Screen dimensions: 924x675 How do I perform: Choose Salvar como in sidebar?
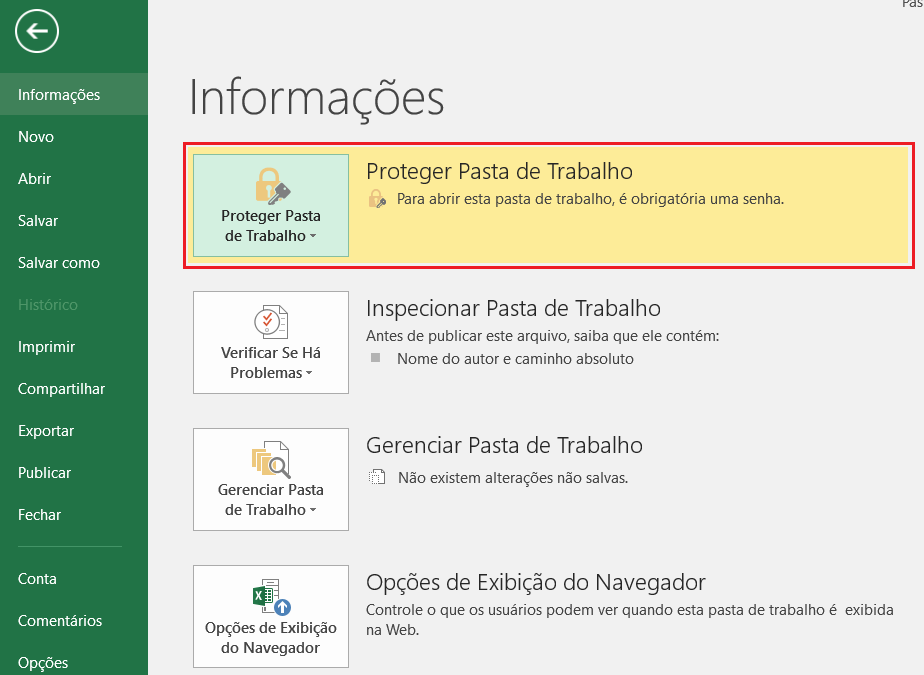click(x=59, y=263)
